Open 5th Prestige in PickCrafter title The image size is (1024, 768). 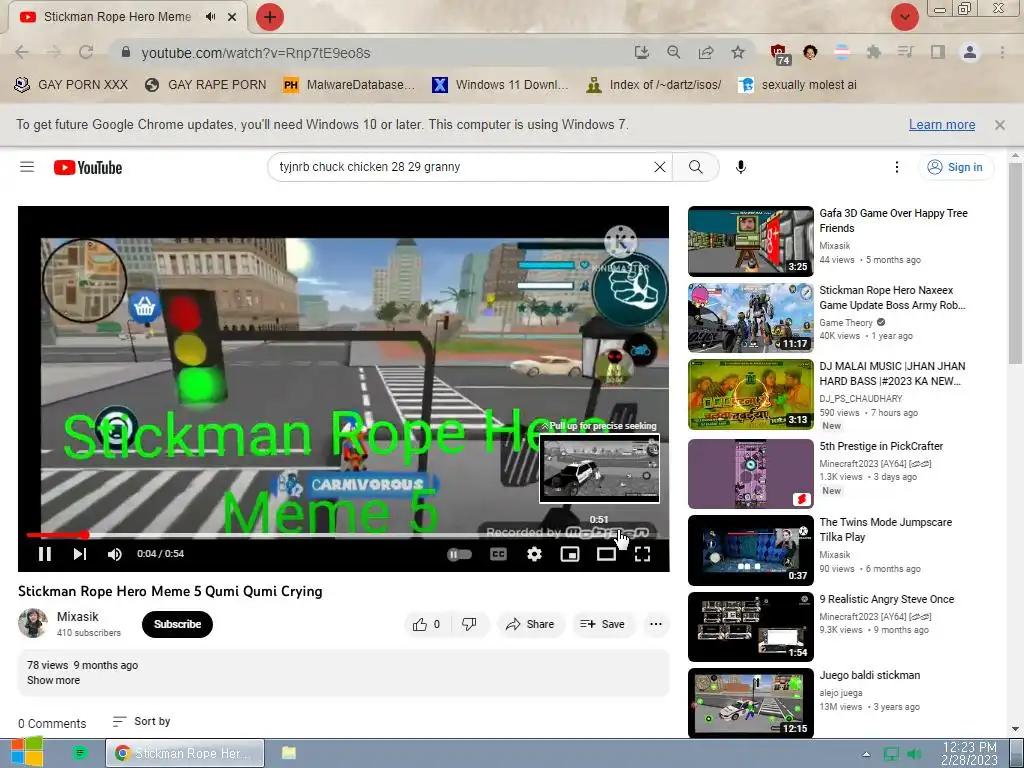tap(881, 446)
